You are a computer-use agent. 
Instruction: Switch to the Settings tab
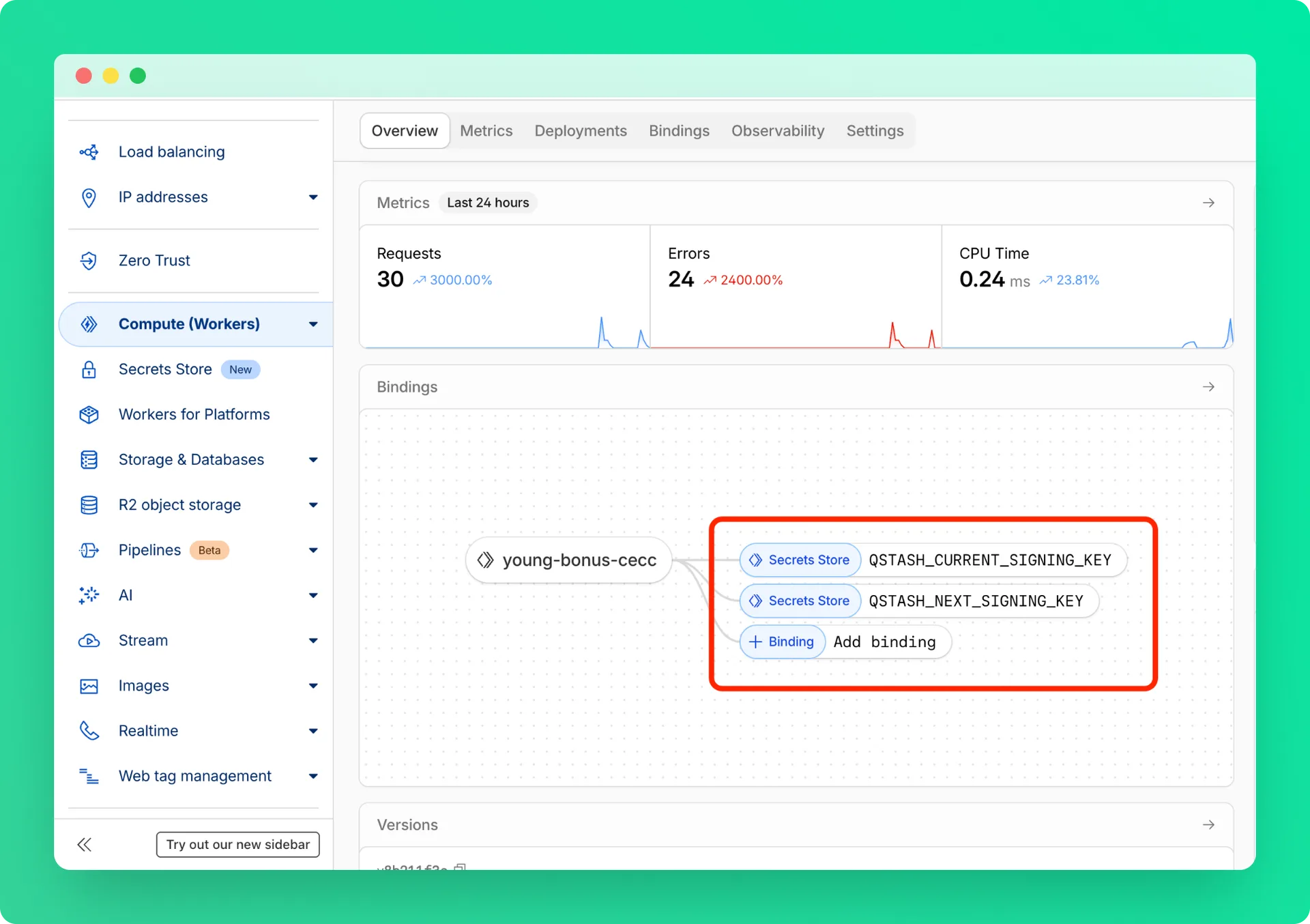coord(875,131)
